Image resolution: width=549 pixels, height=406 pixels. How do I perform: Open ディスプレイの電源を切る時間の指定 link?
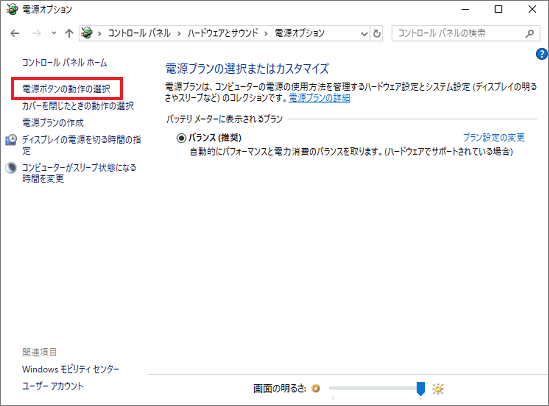(x=82, y=145)
